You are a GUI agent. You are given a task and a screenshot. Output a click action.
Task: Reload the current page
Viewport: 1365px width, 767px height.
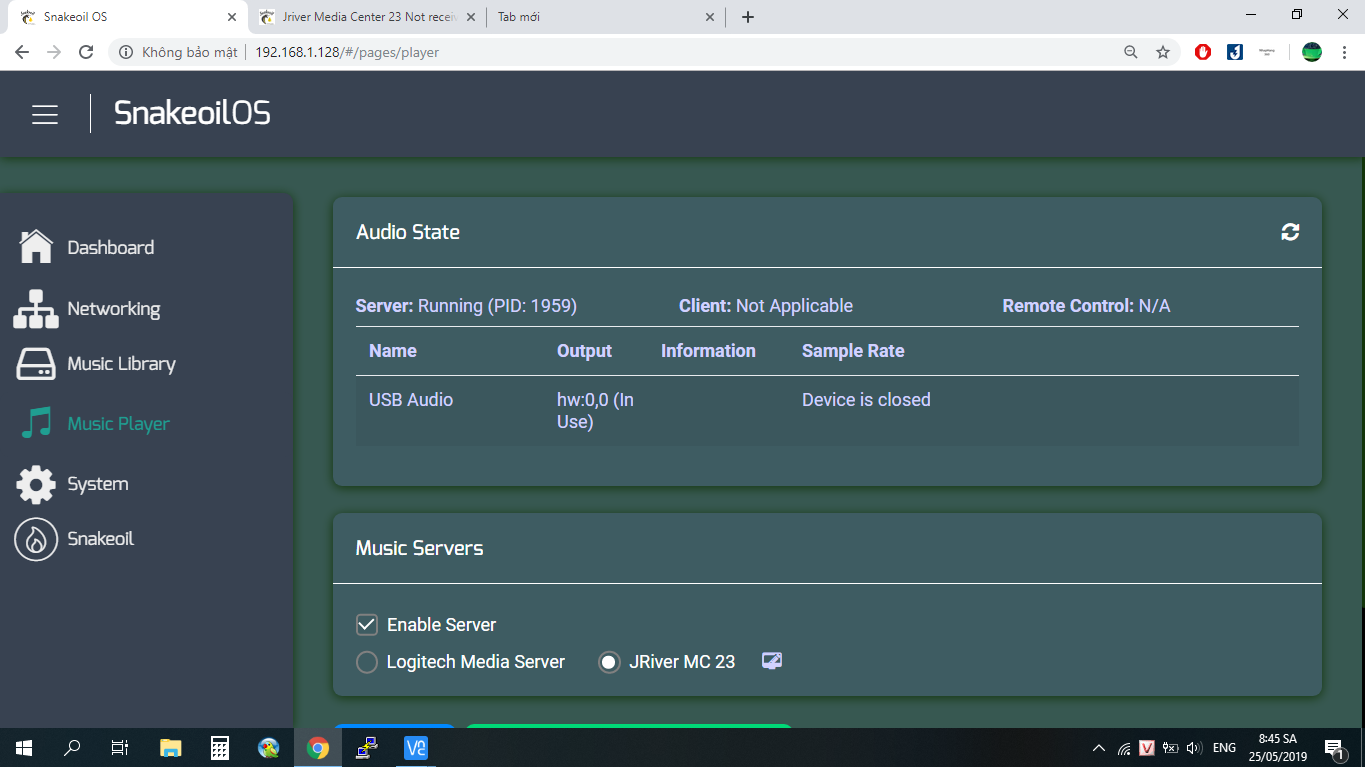(x=86, y=52)
